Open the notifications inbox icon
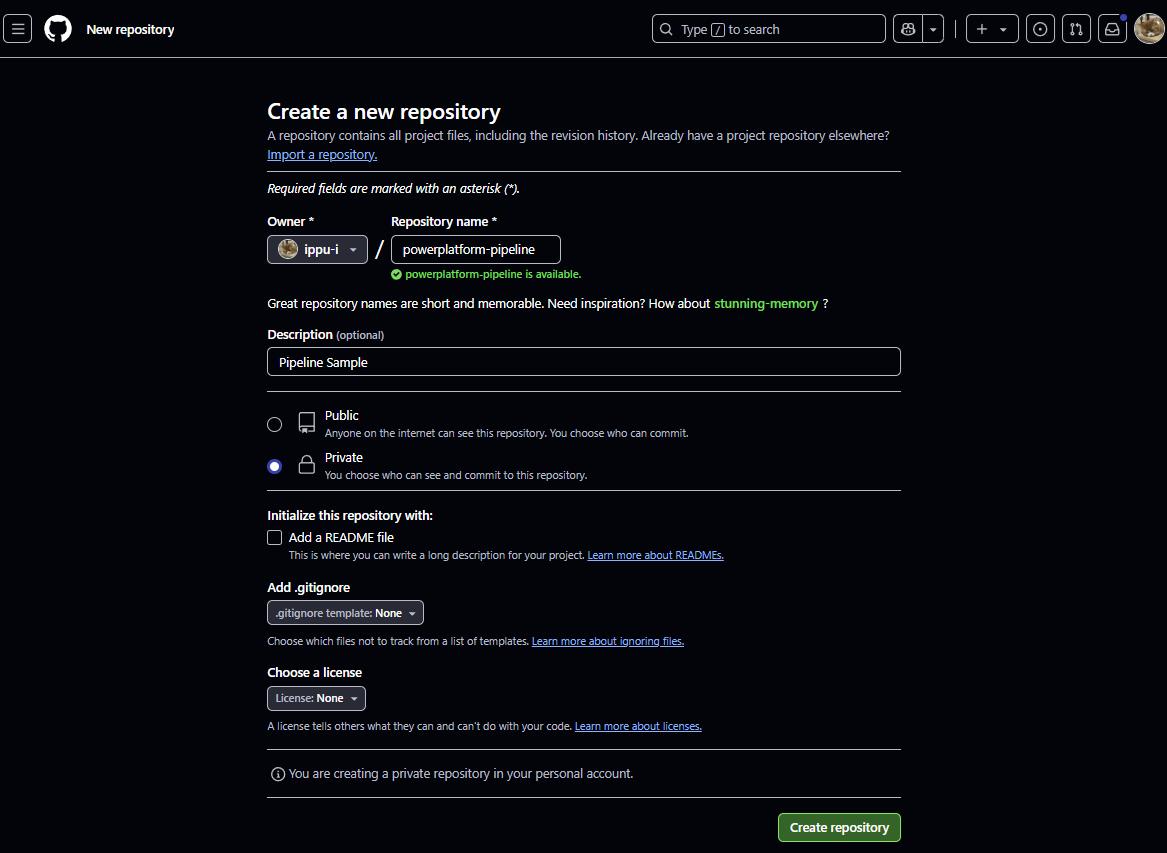Screen dimensions: 1167x853 pyautogui.click(x=1112, y=28)
